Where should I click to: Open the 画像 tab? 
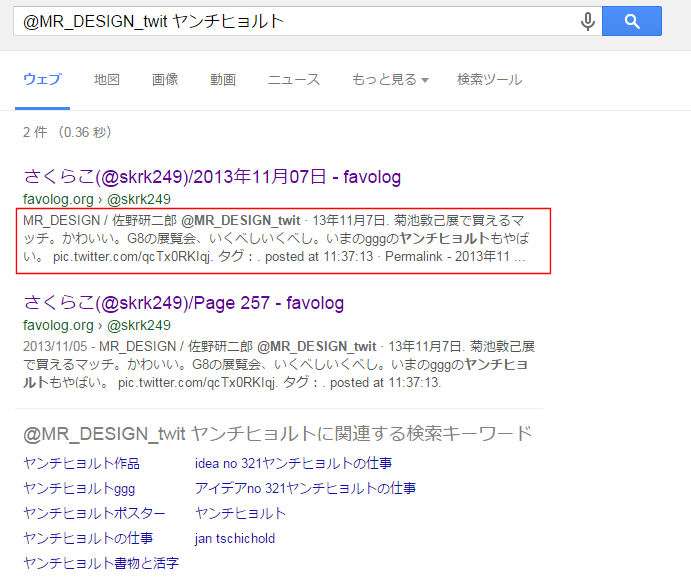(165, 80)
